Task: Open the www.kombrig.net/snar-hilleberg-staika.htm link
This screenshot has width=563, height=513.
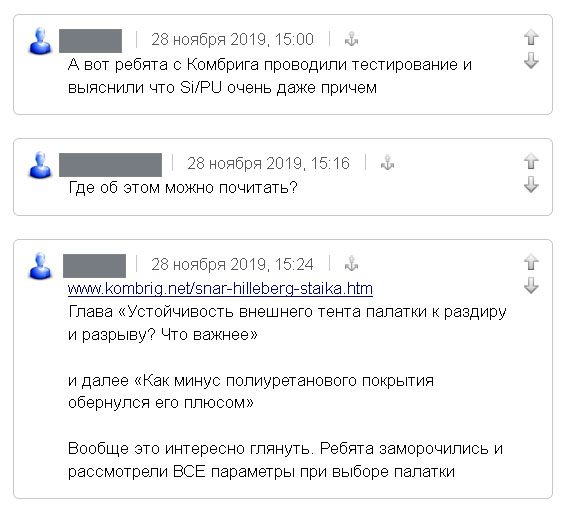Action: [x=220, y=289]
